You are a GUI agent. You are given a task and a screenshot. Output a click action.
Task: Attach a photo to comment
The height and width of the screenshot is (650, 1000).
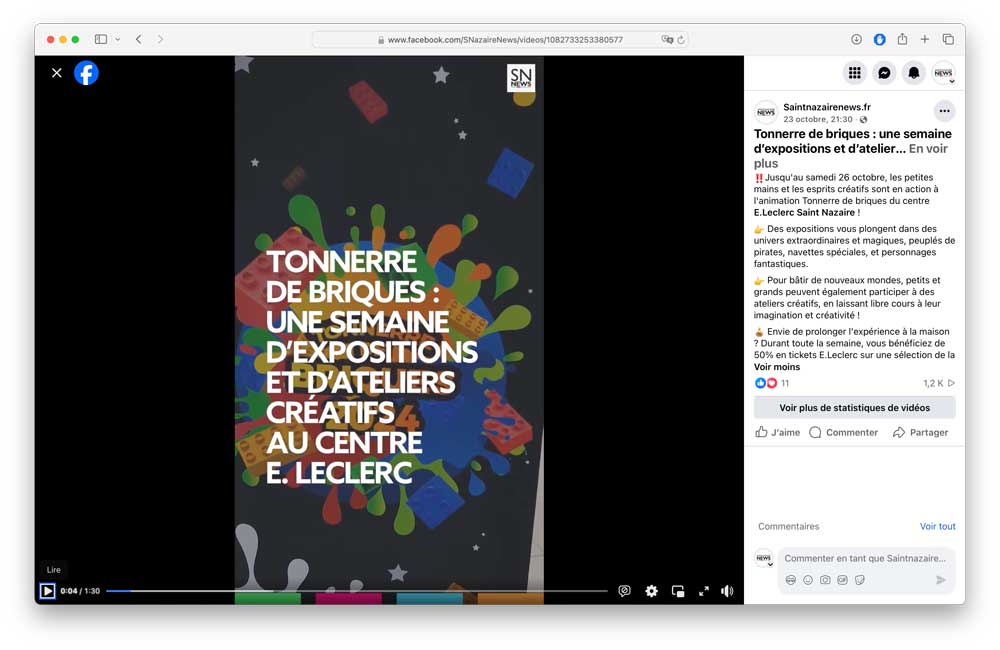pos(825,580)
